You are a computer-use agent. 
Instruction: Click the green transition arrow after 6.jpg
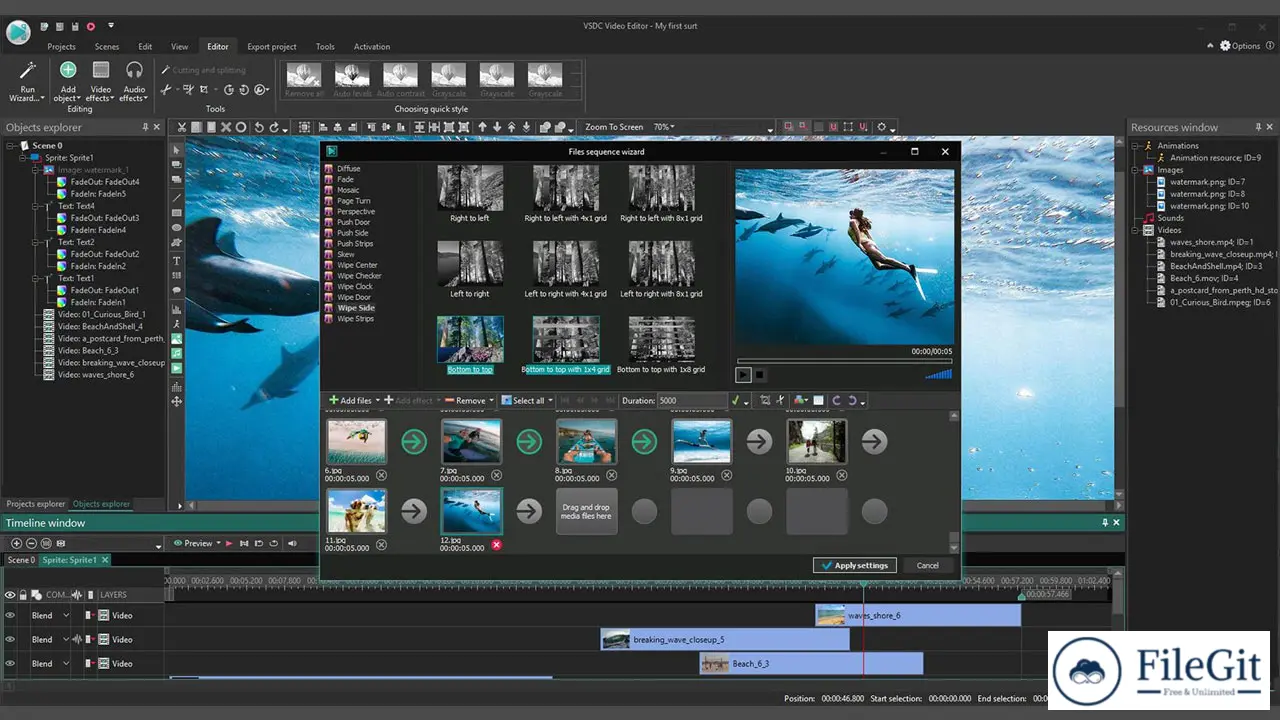click(x=413, y=441)
